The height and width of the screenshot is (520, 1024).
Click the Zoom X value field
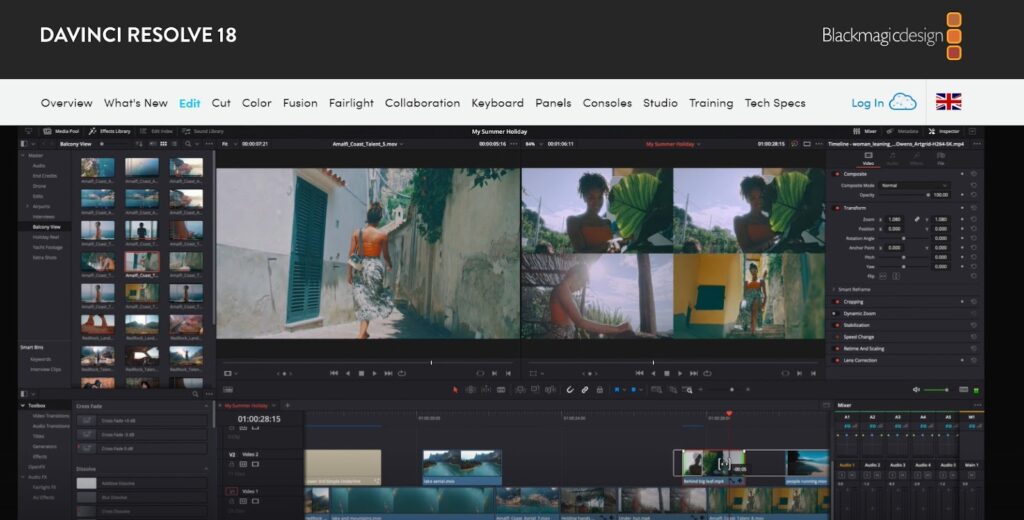tap(893, 219)
